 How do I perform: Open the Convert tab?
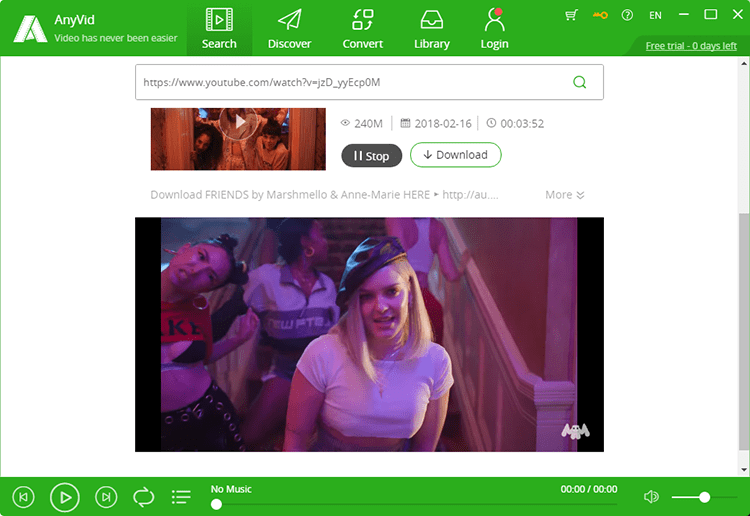pyautogui.click(x=363, y=29)
